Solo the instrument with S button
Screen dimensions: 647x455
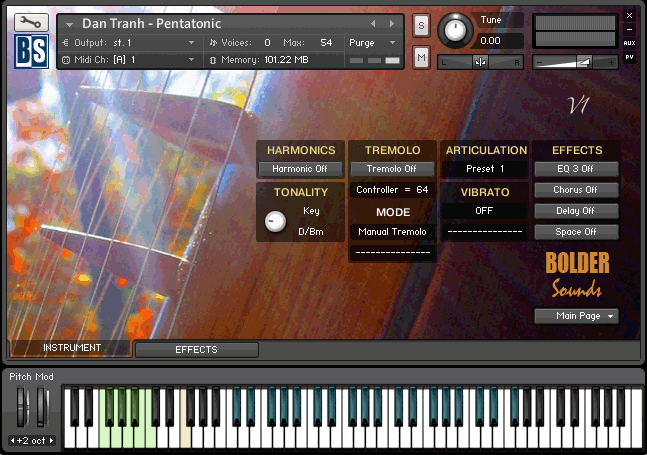pyautogui.click(x=421, y=26)
